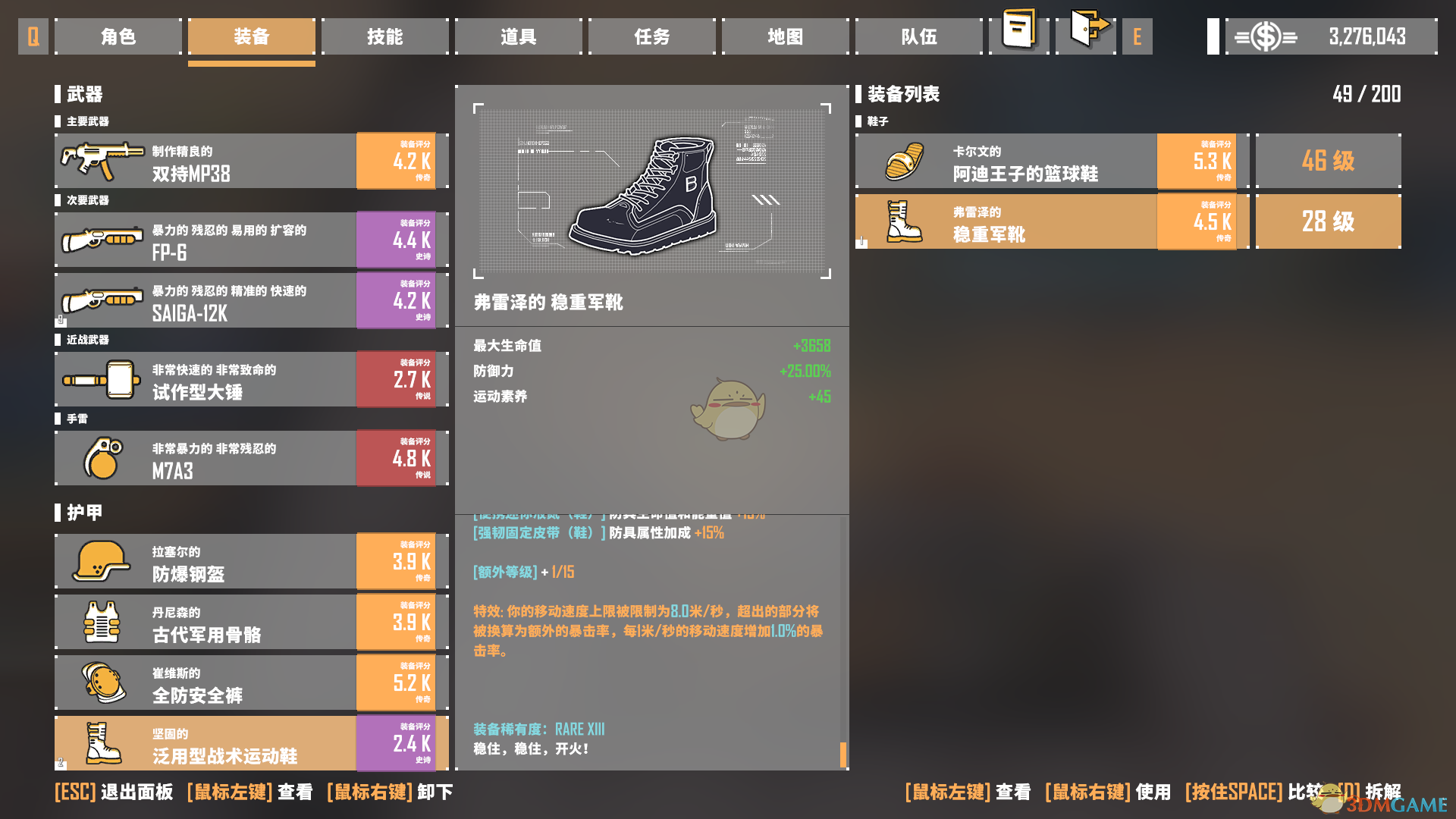
Task: Switch to the 道具 tab
Action: 519,36
